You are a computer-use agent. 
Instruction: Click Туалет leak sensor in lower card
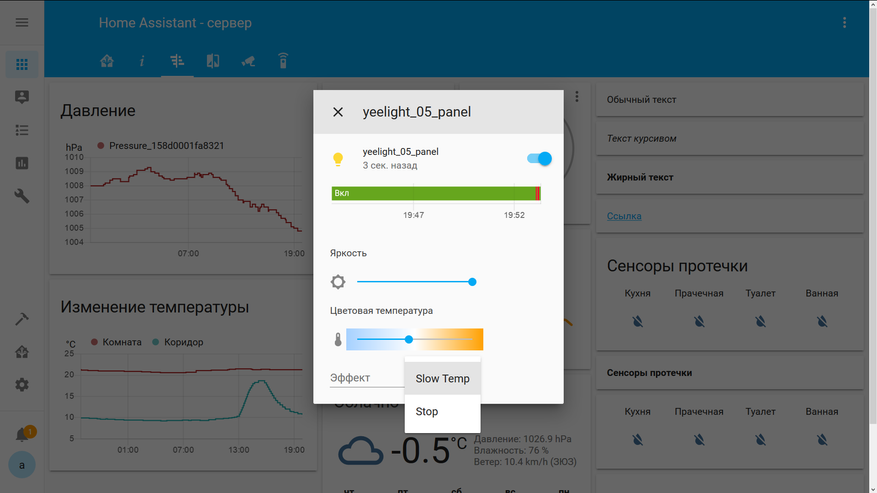point(761,440)
